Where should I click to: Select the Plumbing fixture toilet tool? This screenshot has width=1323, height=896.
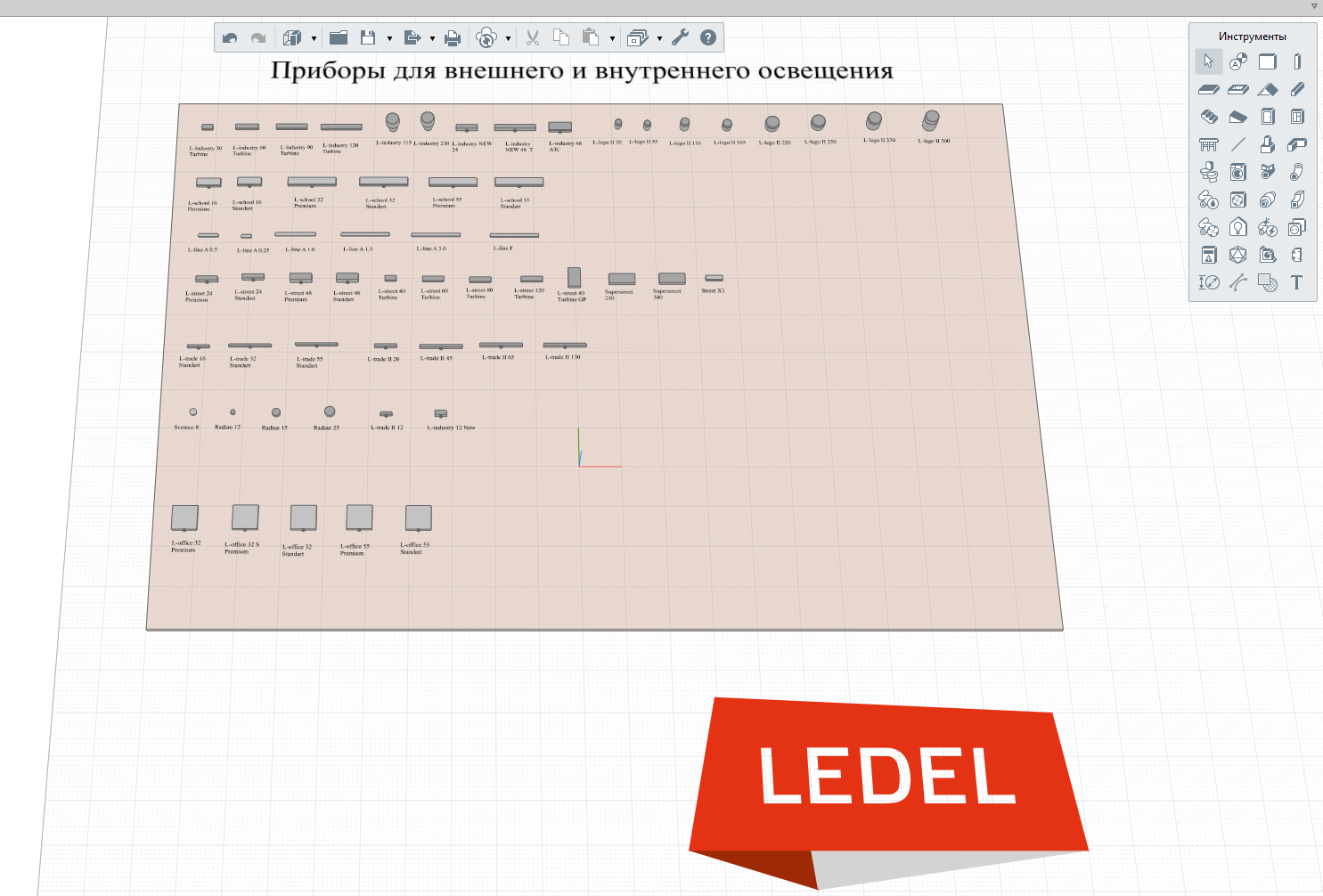click(1209, 172)
